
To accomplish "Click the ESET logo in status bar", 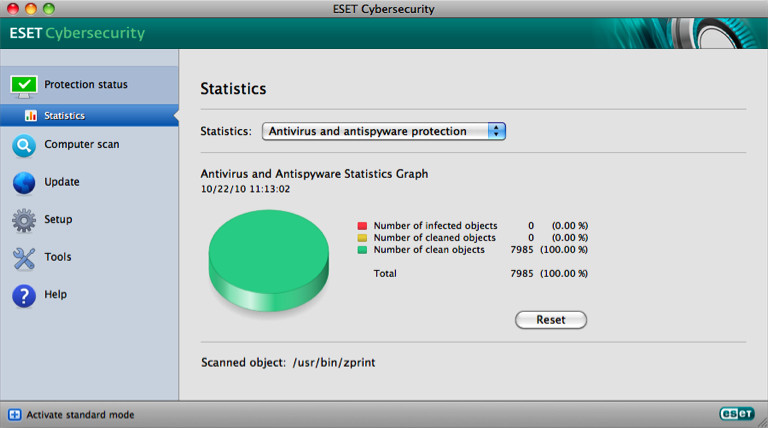I will (x=737, y=414).
